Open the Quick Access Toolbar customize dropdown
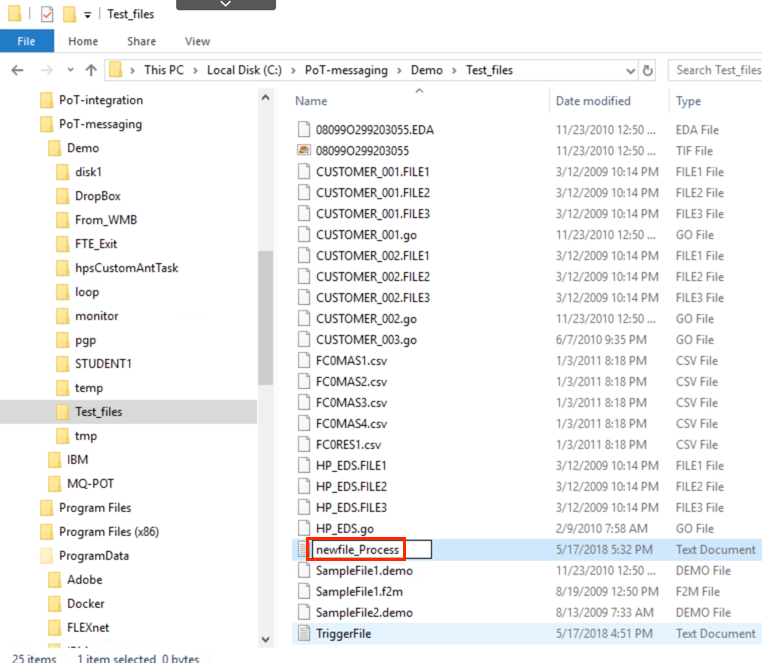Image resolution: width=762 pixels, height=663 pixels. 87,15
